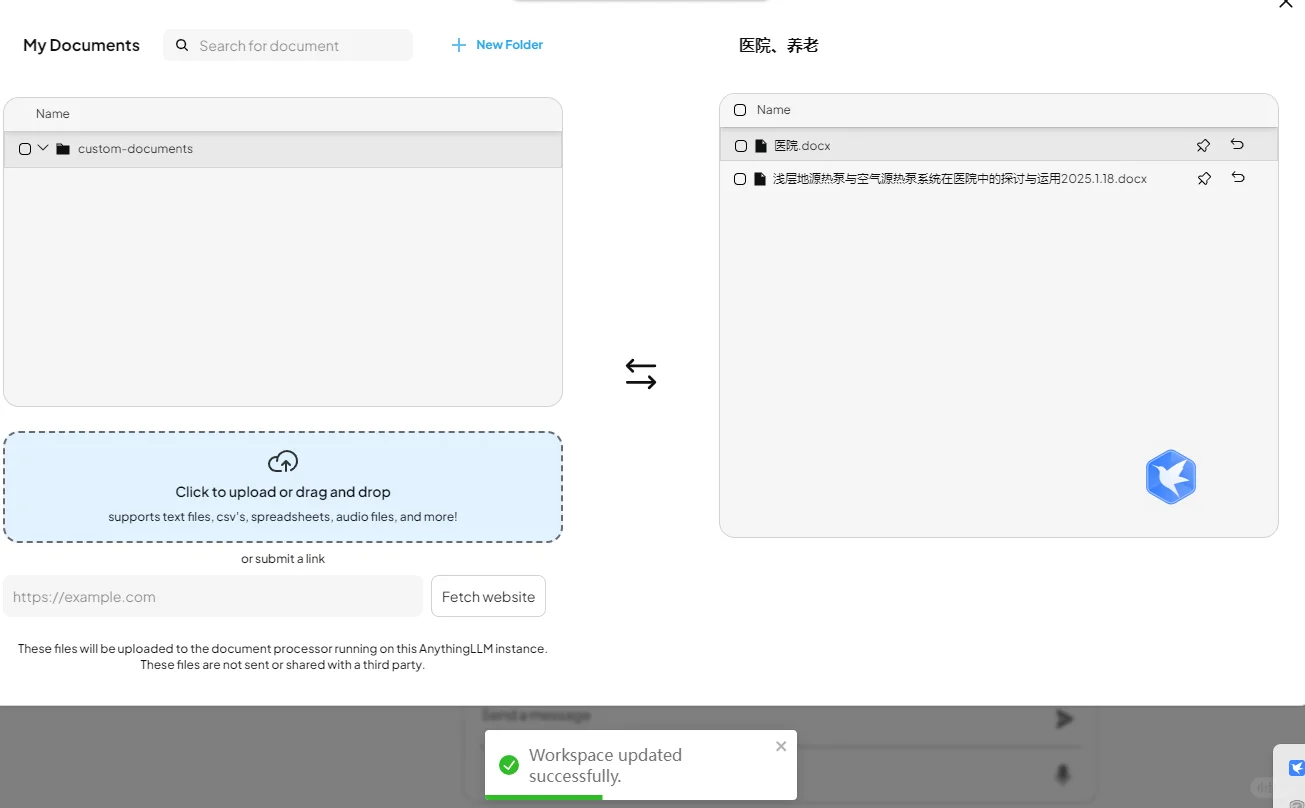Click the microphone icon in chat
The image size is (1305, 808).
(x=1064, y=774)
